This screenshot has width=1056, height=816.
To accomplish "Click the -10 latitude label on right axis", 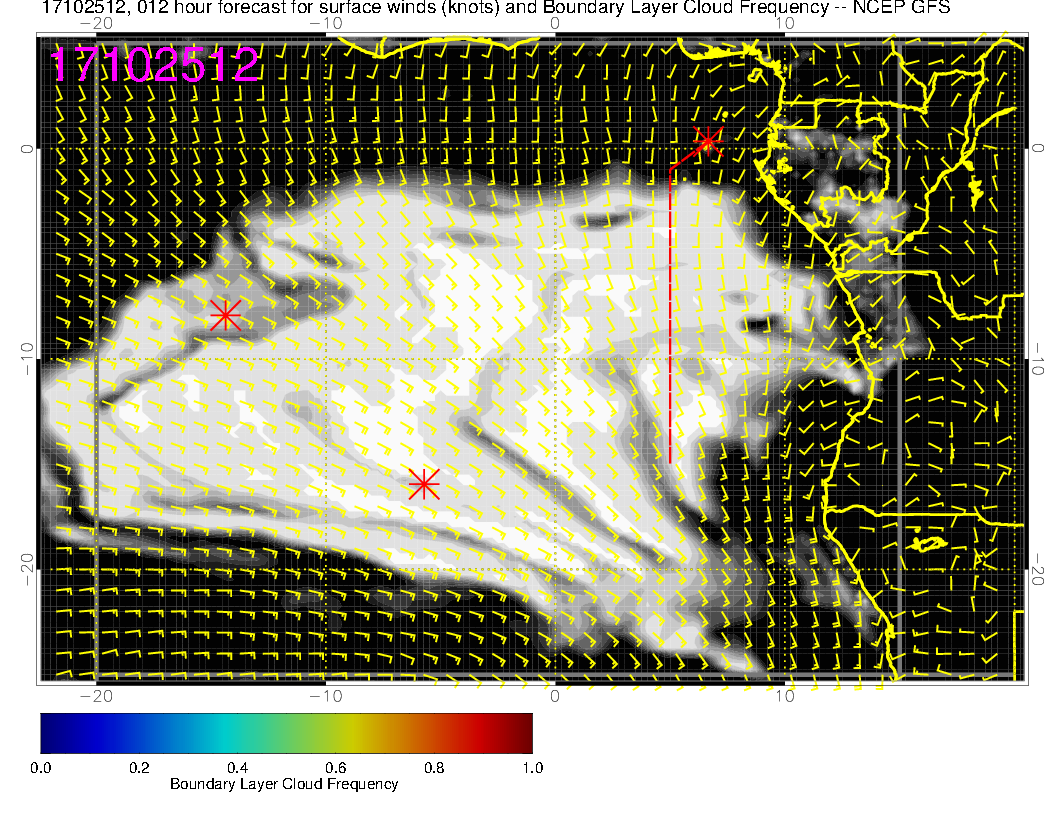I will (1038, 359).
